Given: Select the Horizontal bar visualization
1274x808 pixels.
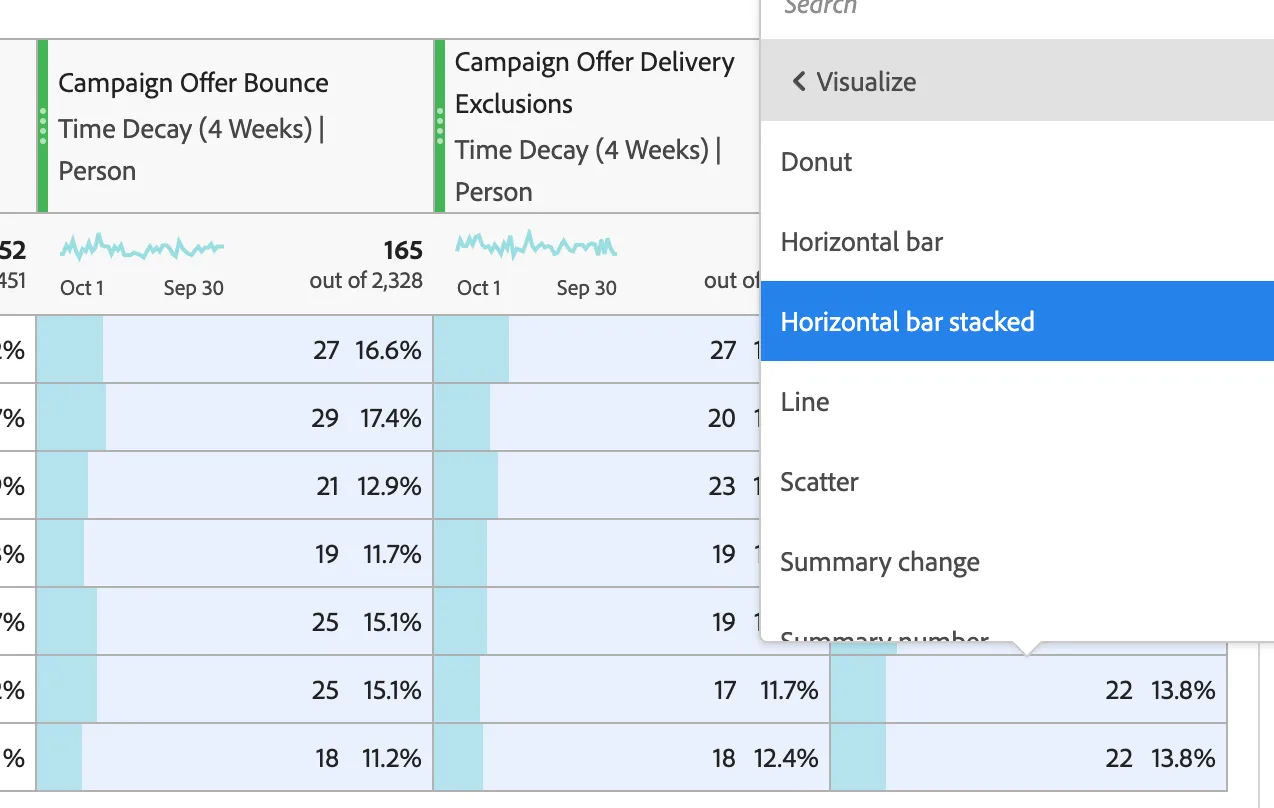Looking at the screenshot, I should click(x=1017, y=241).
